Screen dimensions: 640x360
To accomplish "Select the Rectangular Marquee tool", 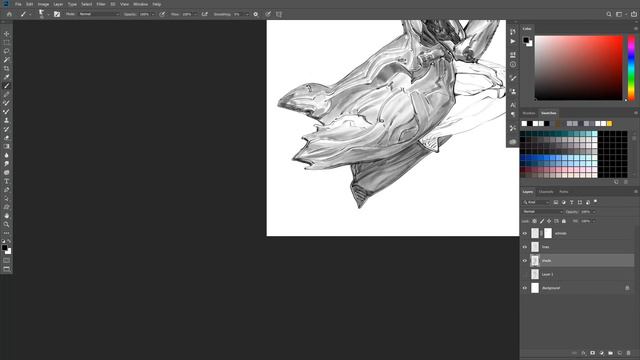I will coord(7,42).
